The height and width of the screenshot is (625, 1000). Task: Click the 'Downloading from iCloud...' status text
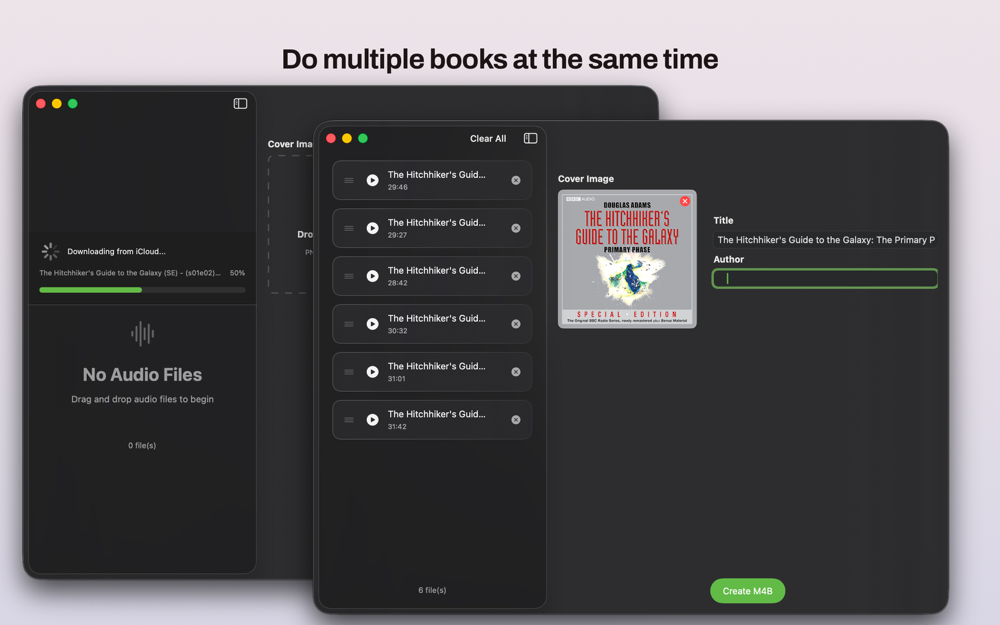pos(116,251)
